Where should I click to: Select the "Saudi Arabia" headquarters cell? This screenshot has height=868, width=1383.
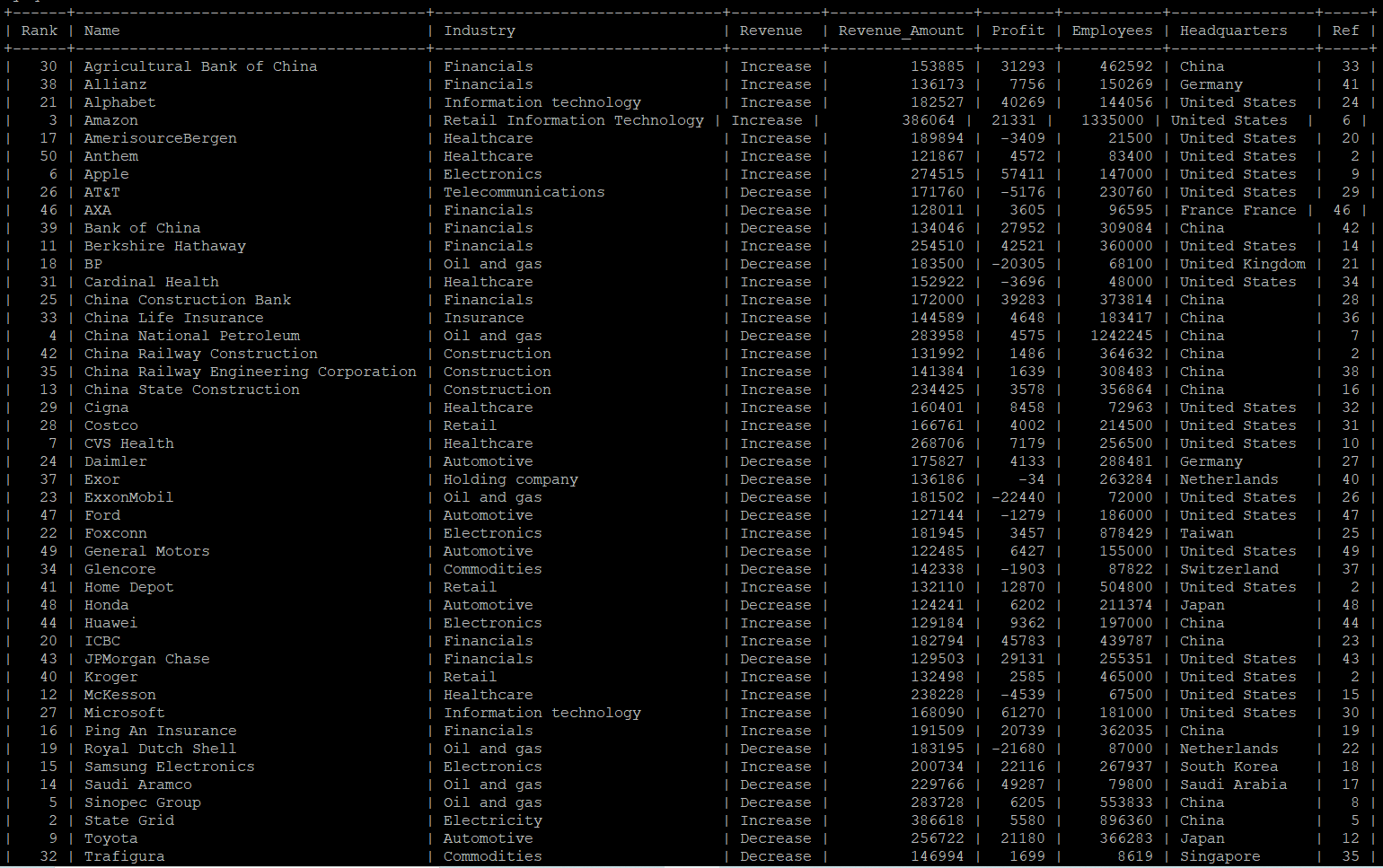pyautogui.click(x=1233, y=785)
